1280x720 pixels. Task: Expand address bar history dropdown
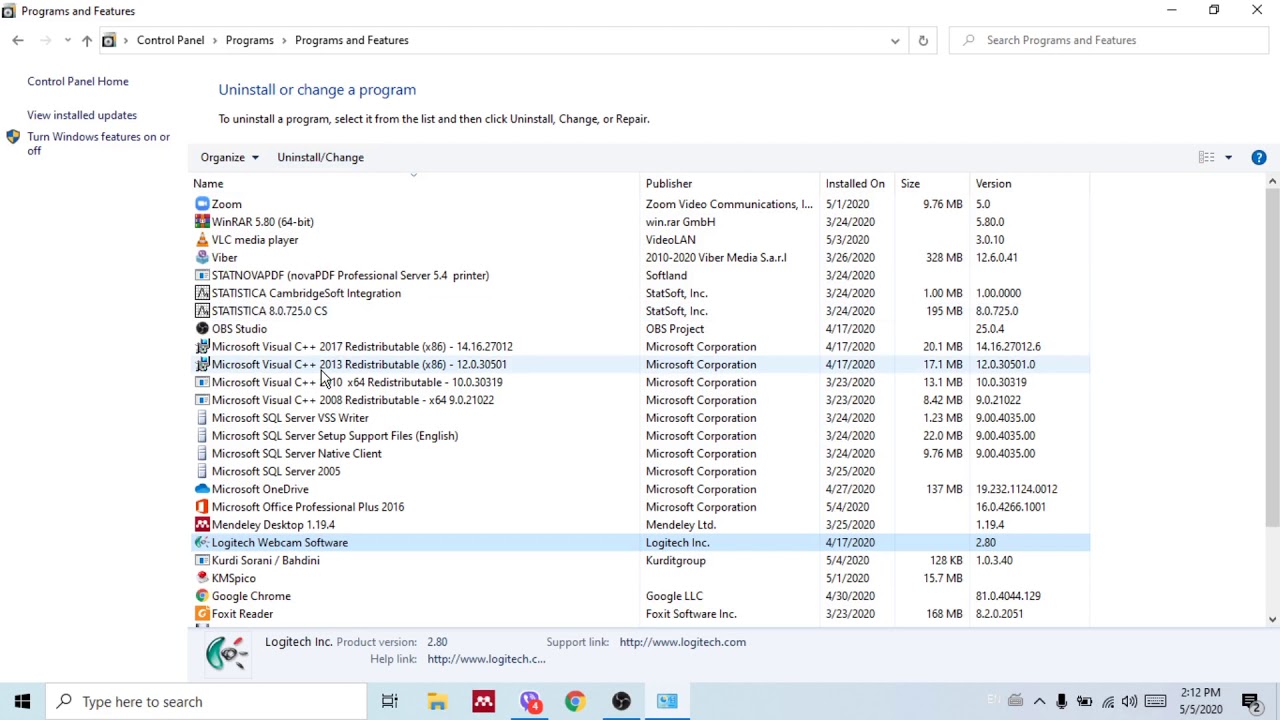(x=895, y=40)
